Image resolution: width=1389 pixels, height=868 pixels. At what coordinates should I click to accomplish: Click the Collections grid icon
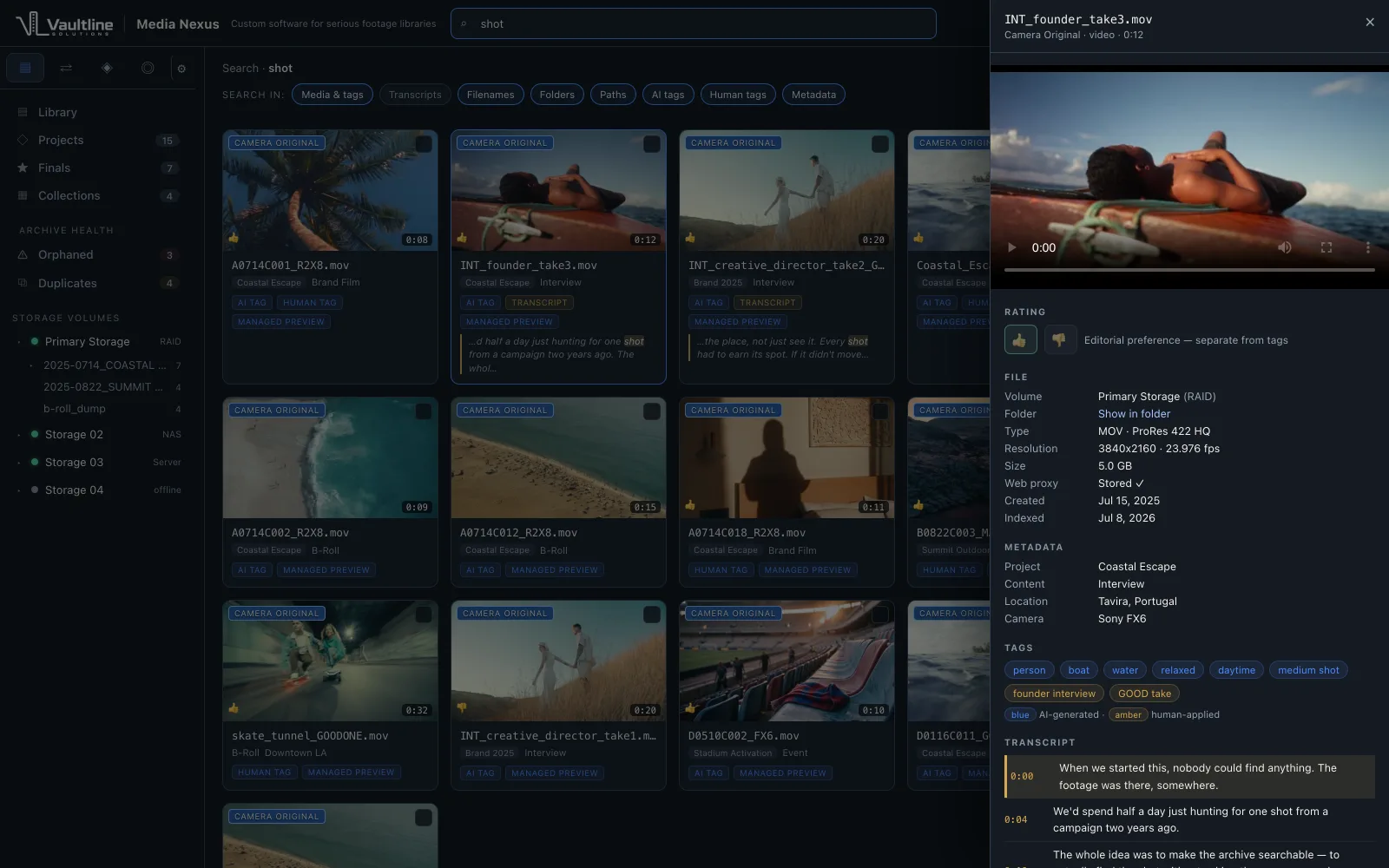click(x=23, y=195)
